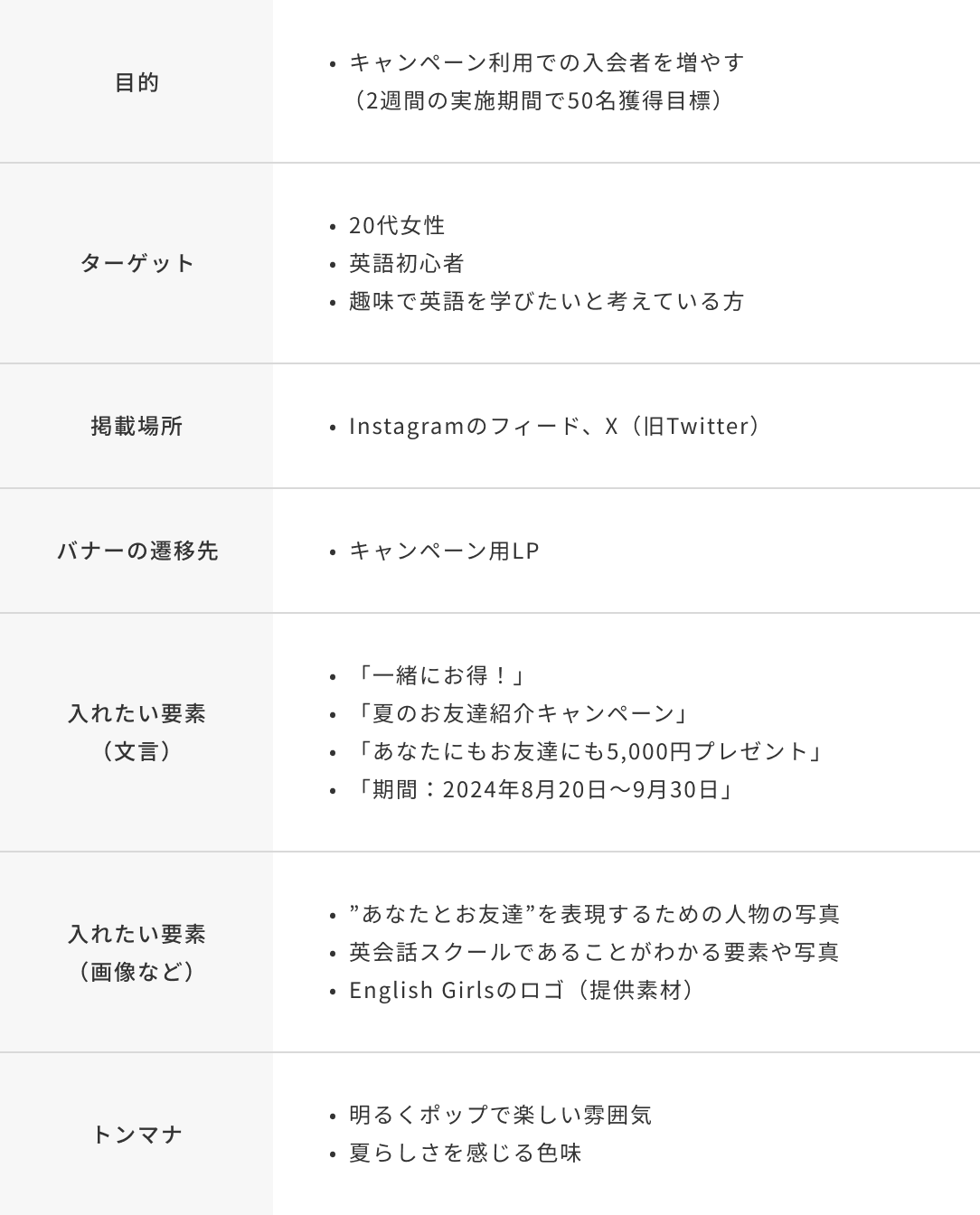The image size is (980, 1215).
Task: Click the Instagramのフィード、X（旧Twitter） entry
Action: click(555, 426)
